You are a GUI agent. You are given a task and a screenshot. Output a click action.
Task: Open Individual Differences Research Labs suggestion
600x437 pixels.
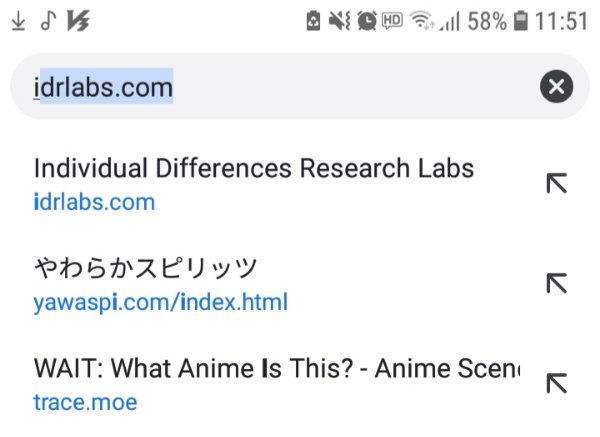(254, 167)
